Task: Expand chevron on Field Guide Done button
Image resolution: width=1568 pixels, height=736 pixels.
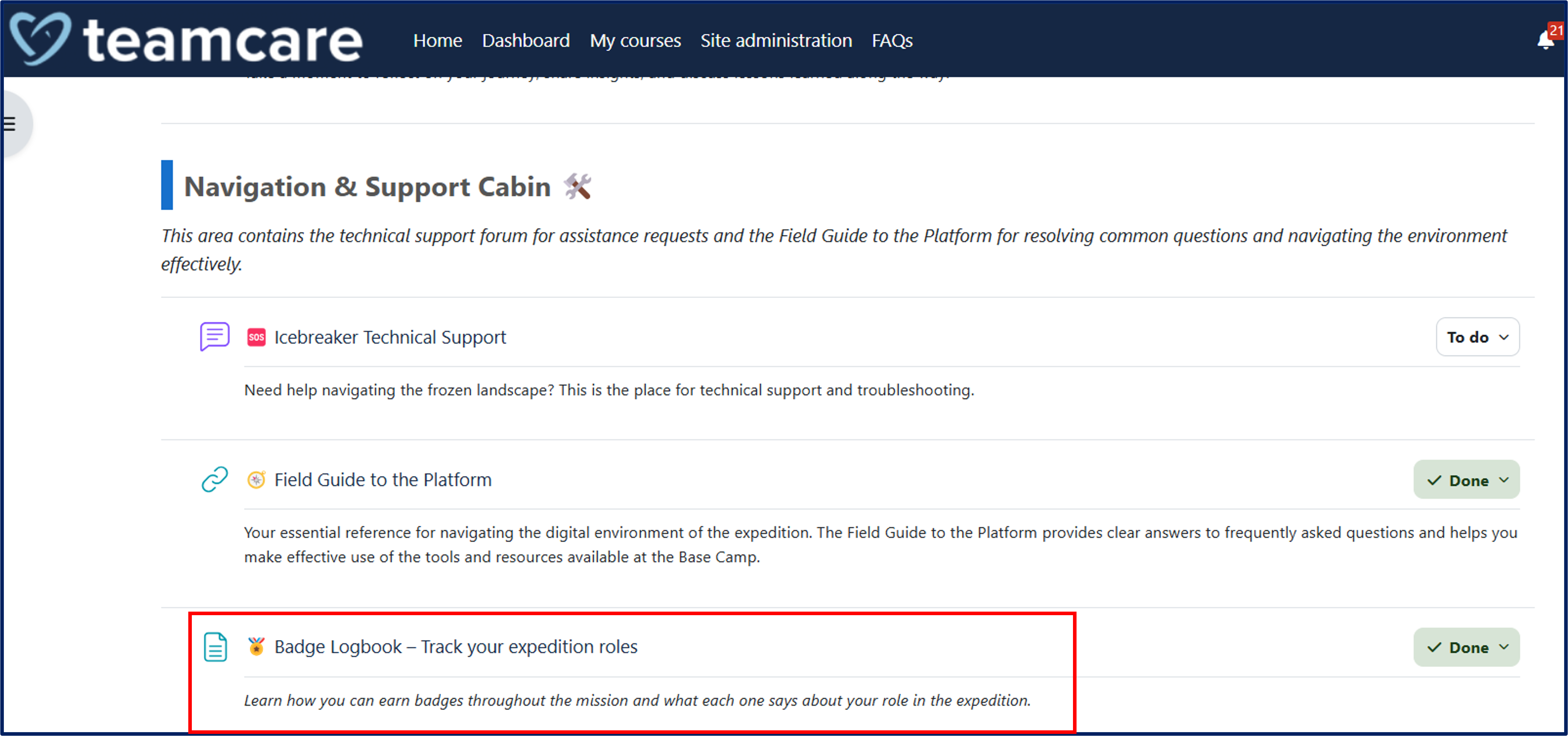Action: [1504, 480]
